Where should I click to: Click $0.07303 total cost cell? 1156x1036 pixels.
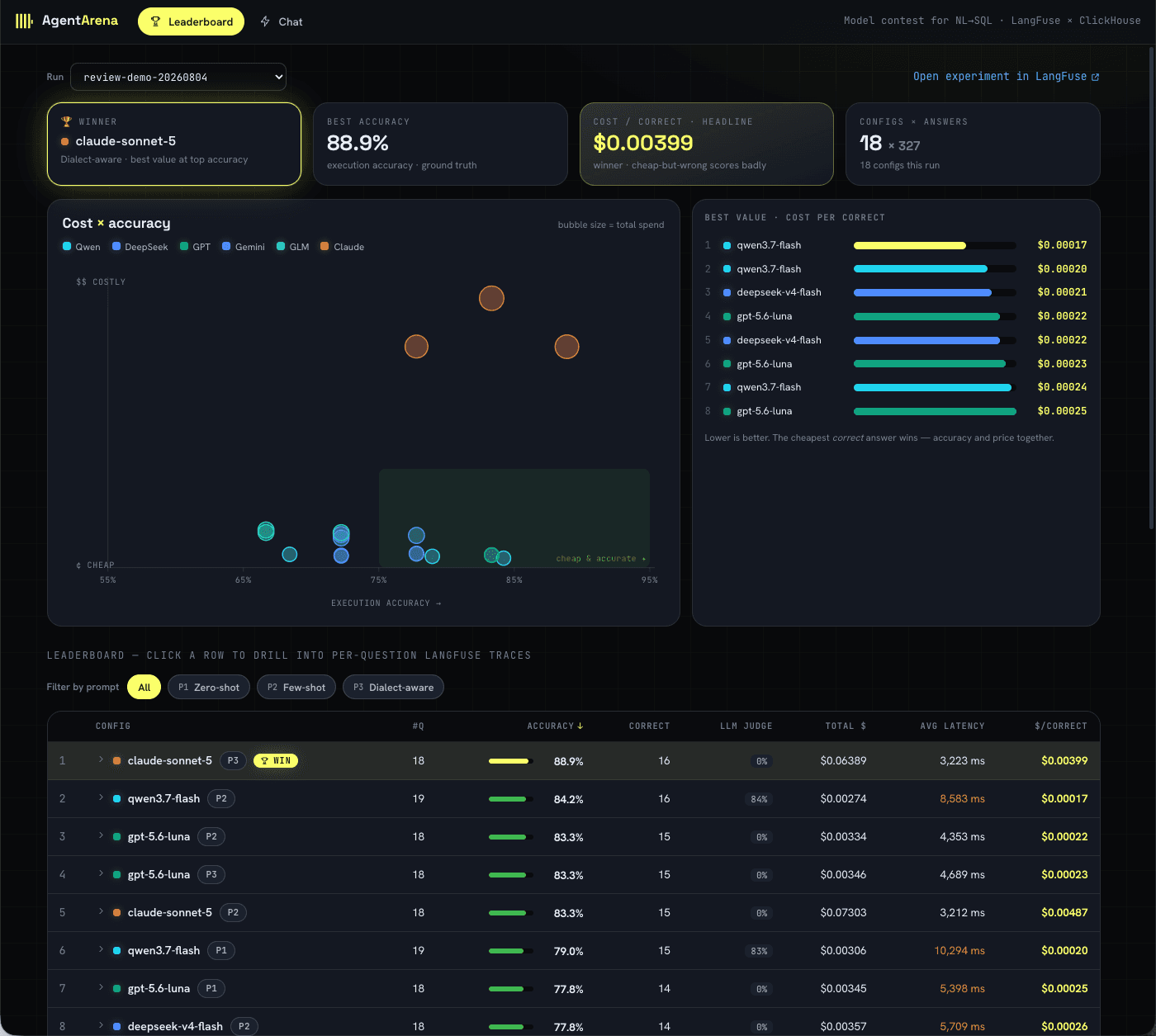point(843,912)
